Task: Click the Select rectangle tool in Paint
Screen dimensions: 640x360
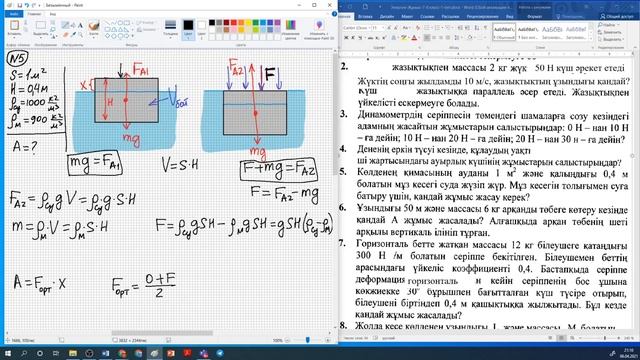Action: click(x=41, y=25)
